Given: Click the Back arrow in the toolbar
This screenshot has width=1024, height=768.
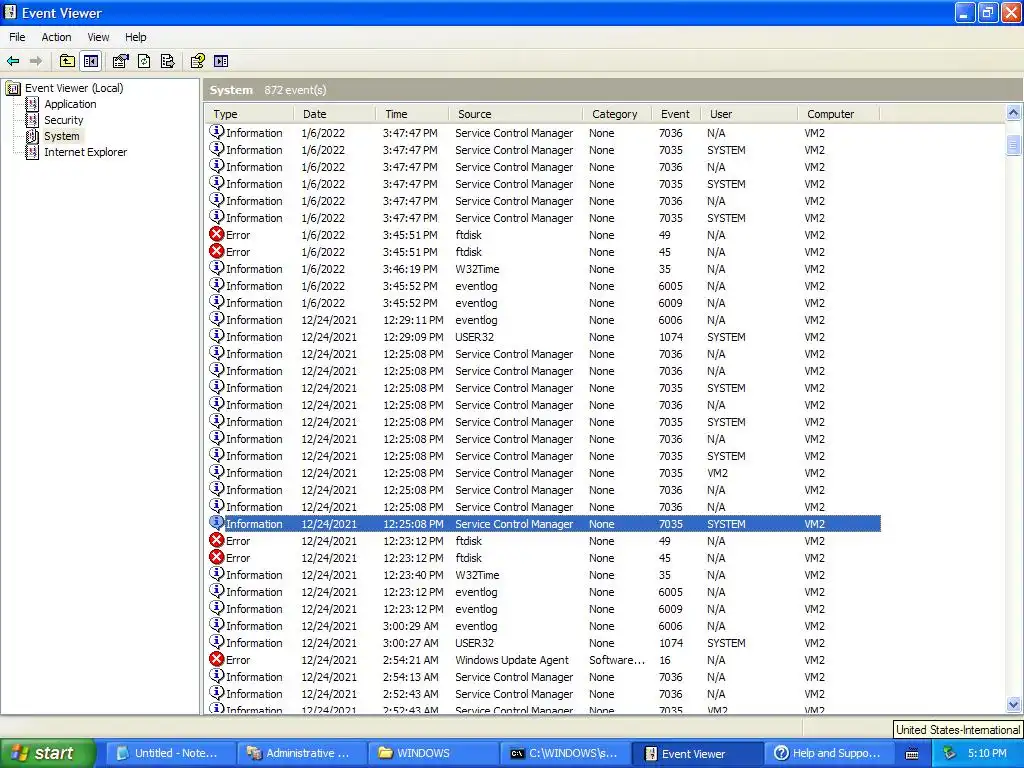Looking at the screenshot, I should click(13, 61).
